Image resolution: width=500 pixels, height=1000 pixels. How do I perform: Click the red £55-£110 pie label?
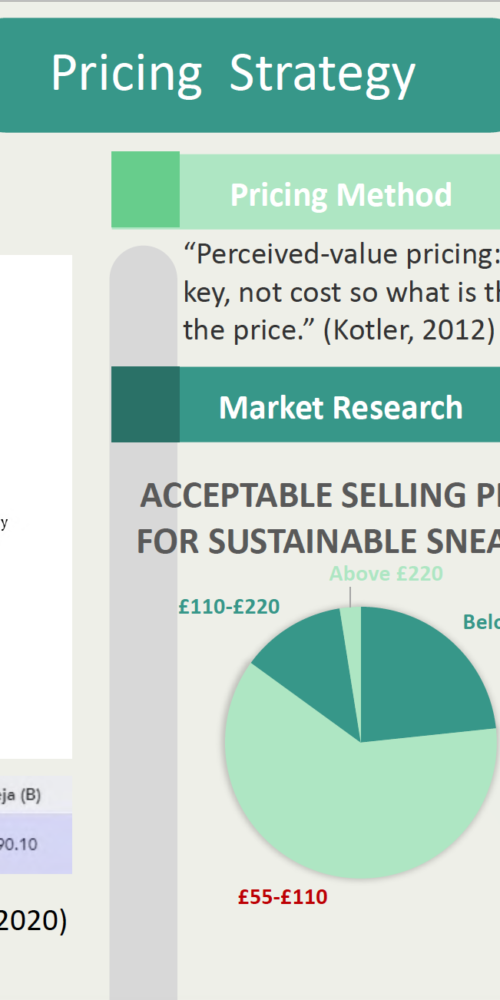(283, 897)
